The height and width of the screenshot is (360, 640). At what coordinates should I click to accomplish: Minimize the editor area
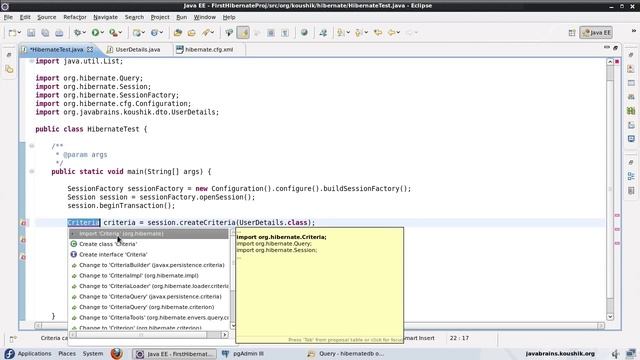[607, 48]
